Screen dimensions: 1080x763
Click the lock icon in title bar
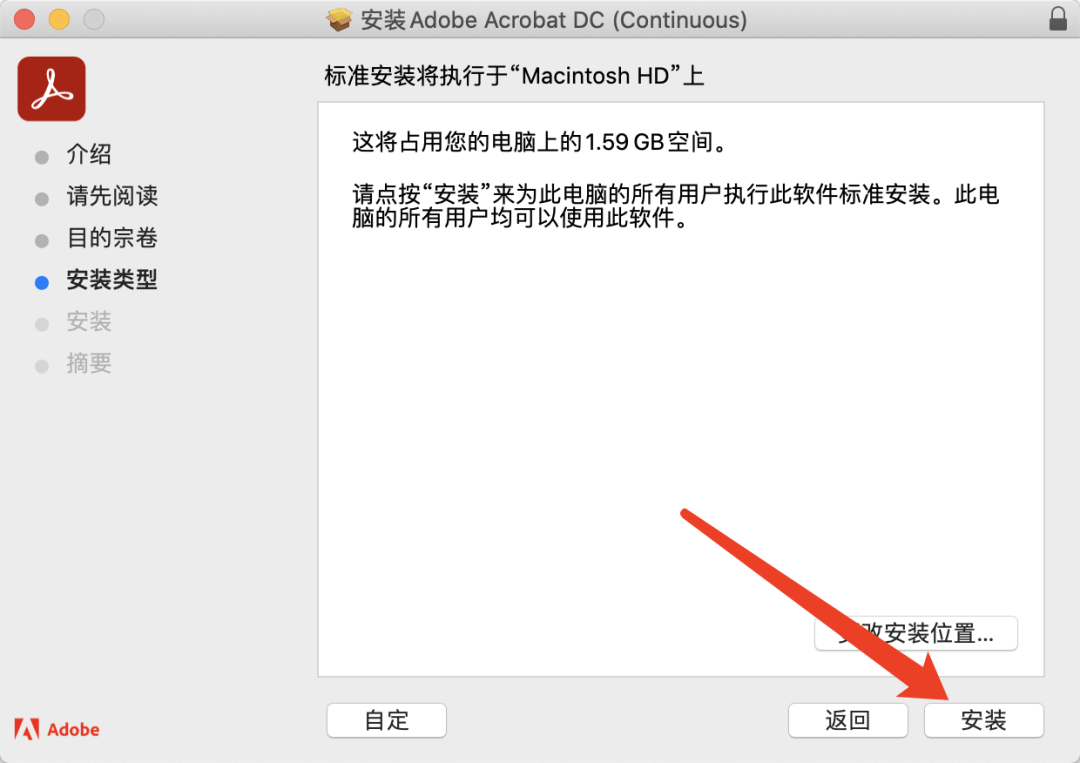pos(1058,19)
